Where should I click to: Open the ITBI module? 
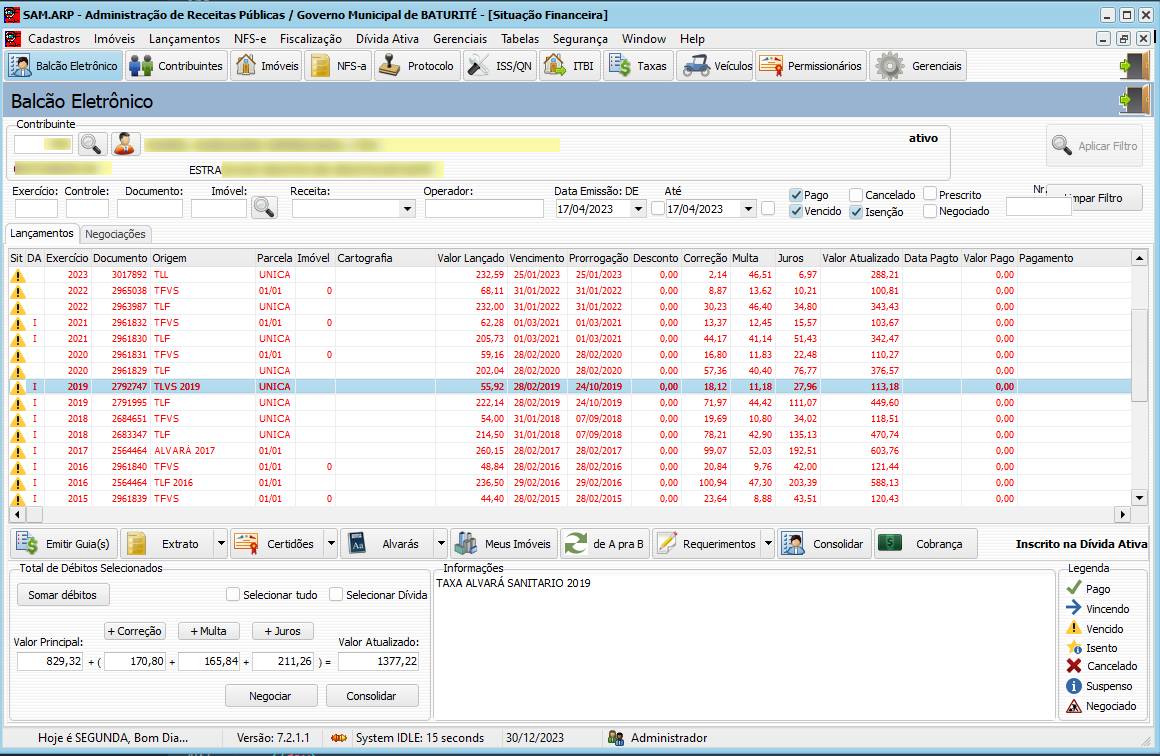pyautogui.click(x=569, y=66)
